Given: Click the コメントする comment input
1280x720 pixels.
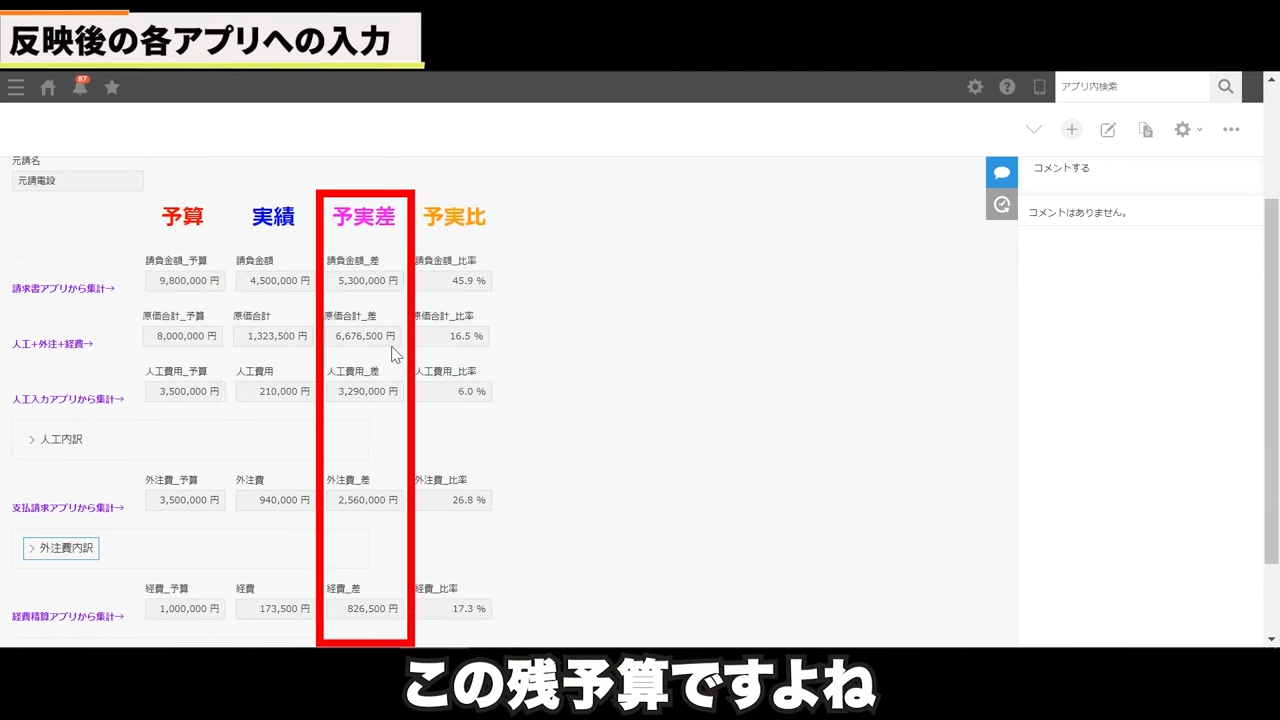Looking at the screenshot, I should 1140,168.
